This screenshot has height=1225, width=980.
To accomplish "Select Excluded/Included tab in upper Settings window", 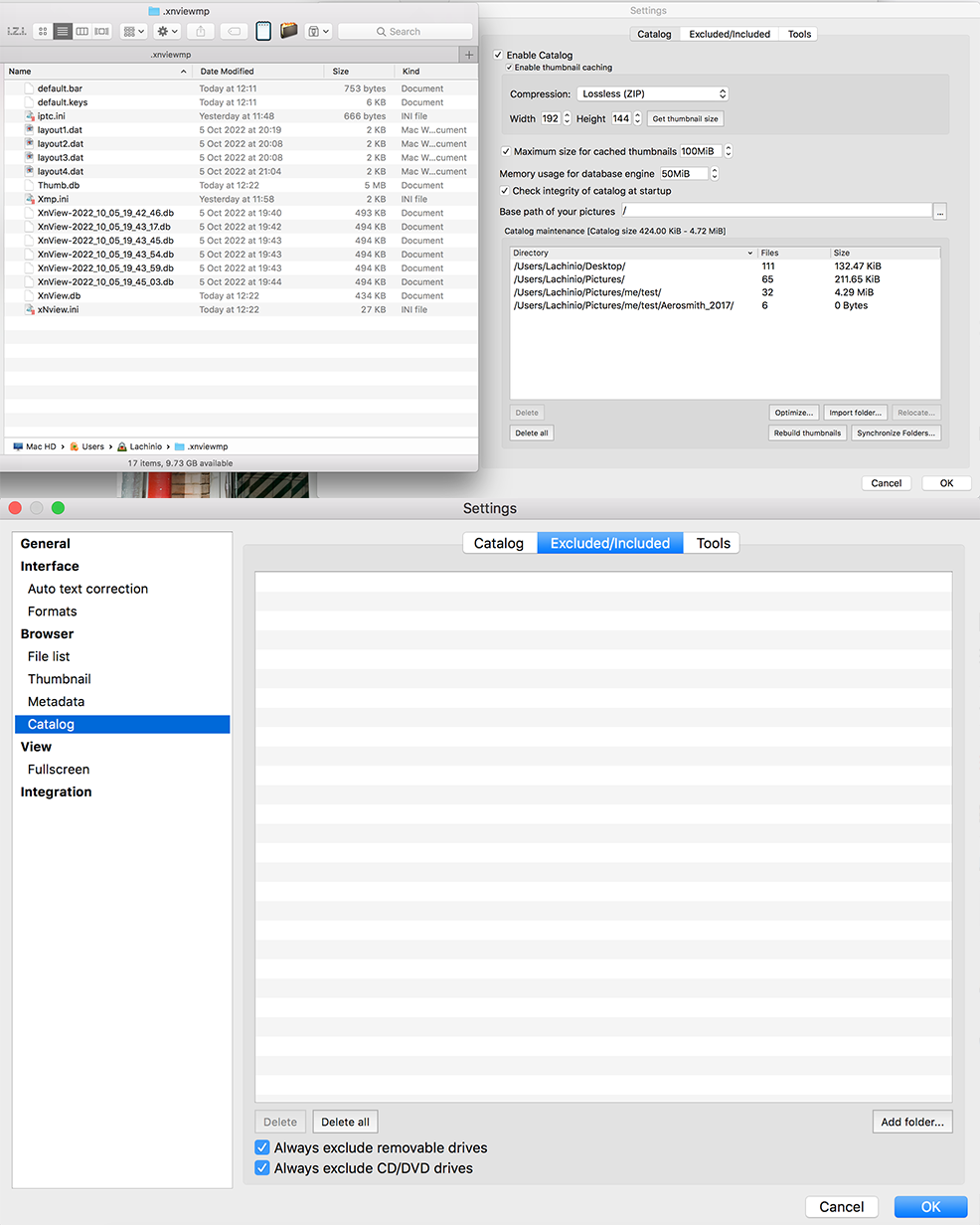I will [730, 34].
